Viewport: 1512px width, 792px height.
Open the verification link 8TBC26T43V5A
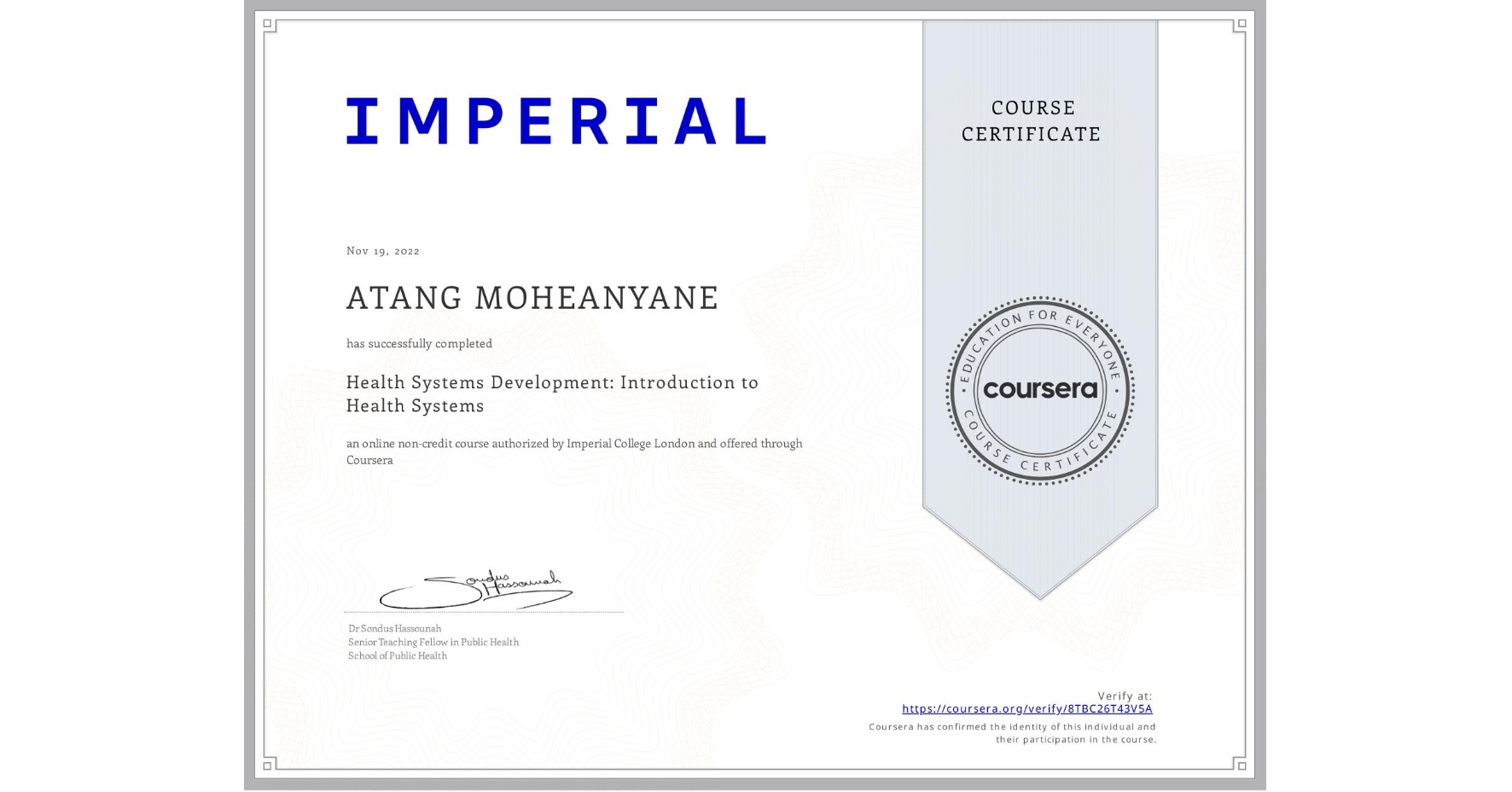coord(1027,709)
